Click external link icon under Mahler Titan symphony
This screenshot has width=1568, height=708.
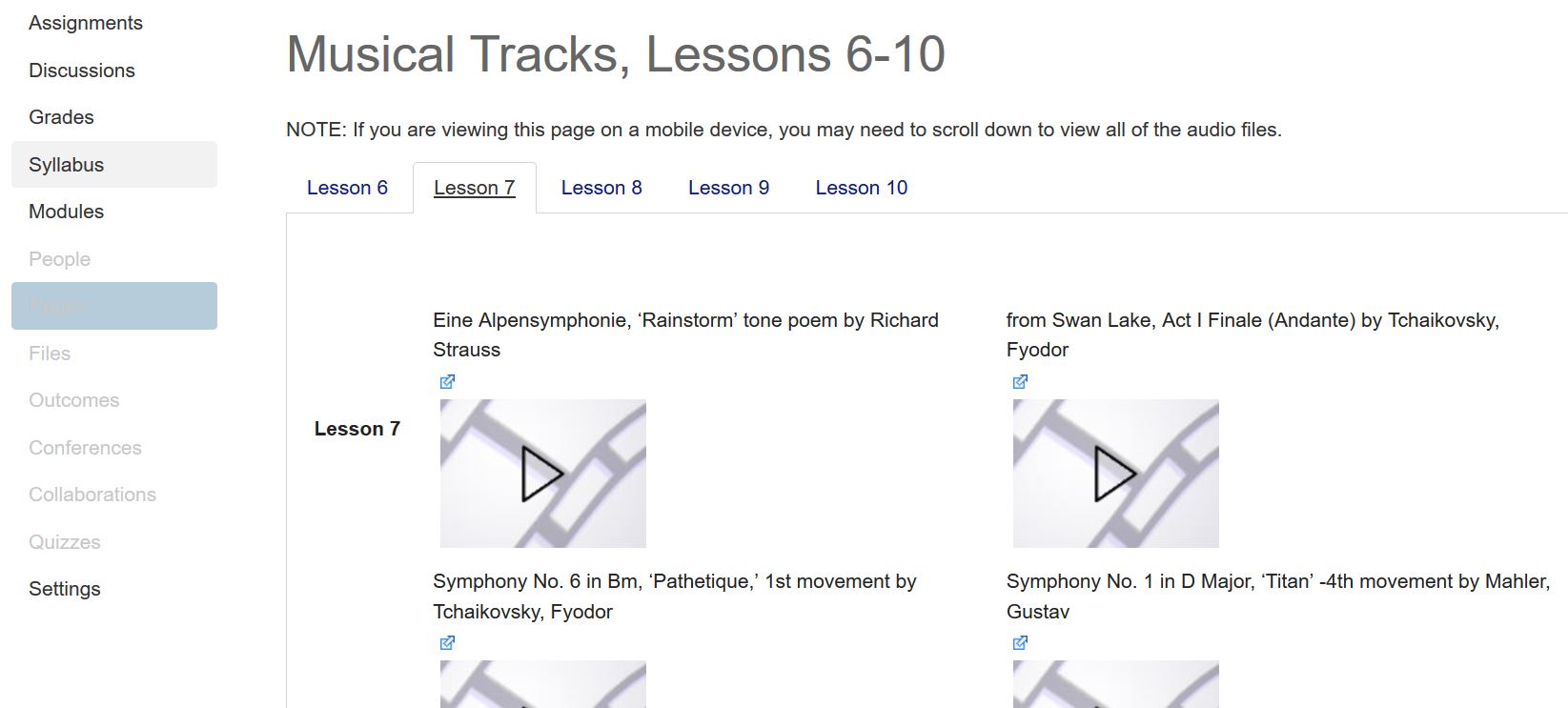(1019, 642)
